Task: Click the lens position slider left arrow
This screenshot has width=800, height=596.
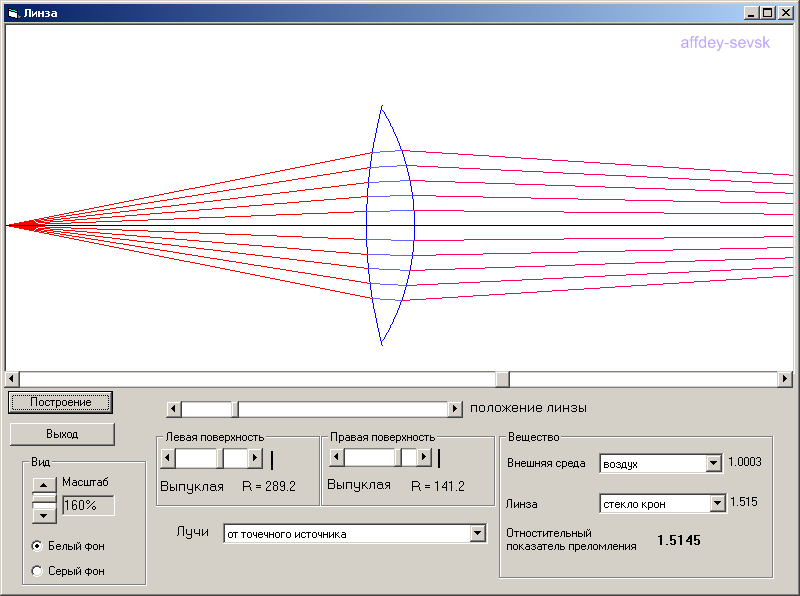Action: pyautogui.click(x=173, y=409)
